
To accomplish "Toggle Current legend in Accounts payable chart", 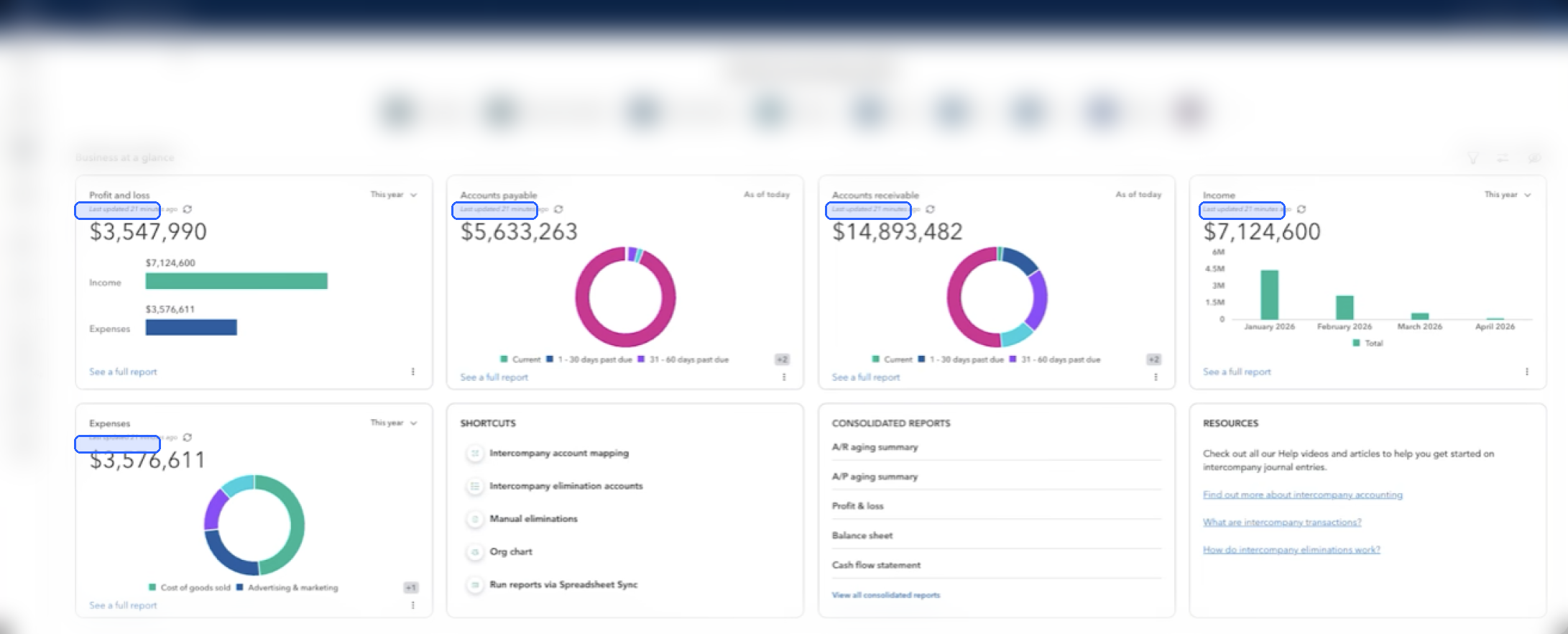I will [520, 359].
